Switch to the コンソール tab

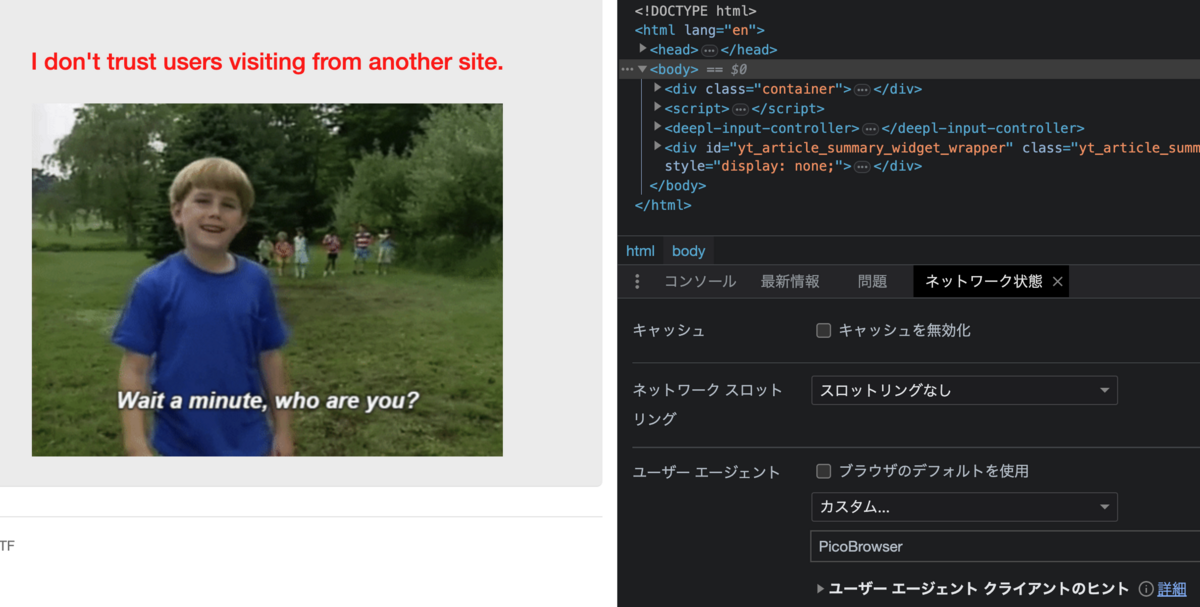[x=700, y=282]
